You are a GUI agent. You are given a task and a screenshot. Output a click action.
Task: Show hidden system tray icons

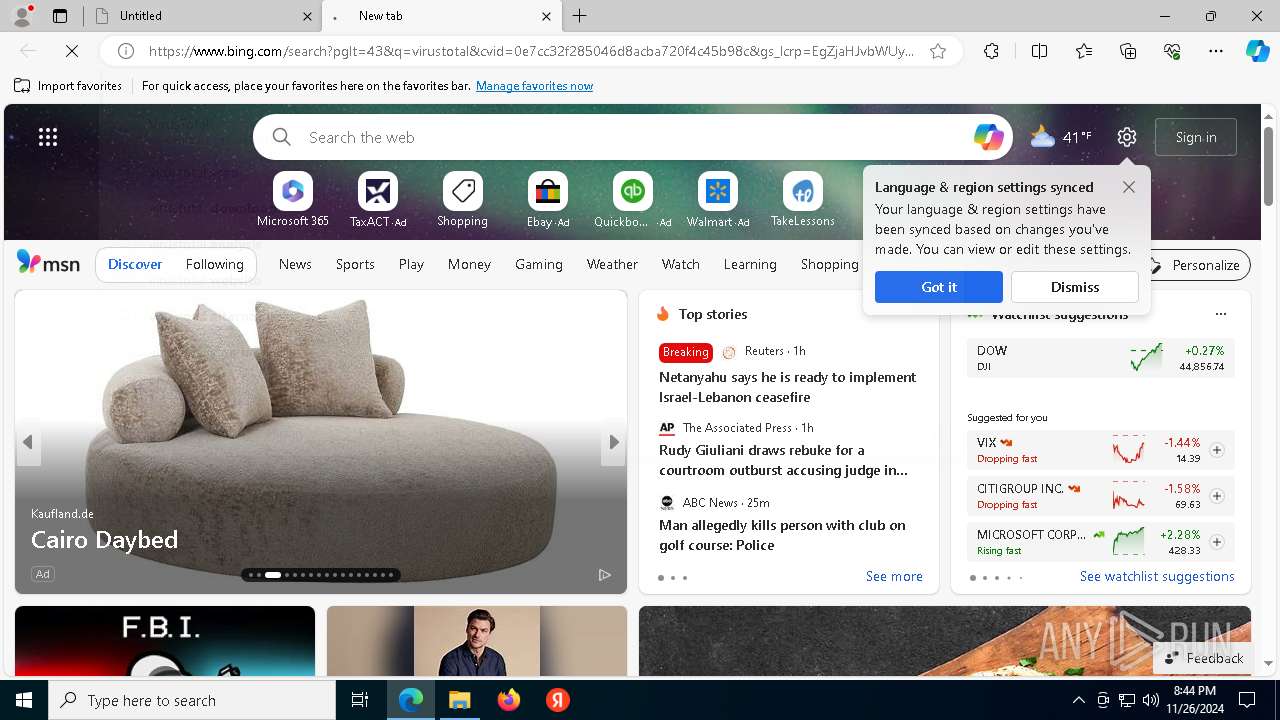click(1078, 700)
